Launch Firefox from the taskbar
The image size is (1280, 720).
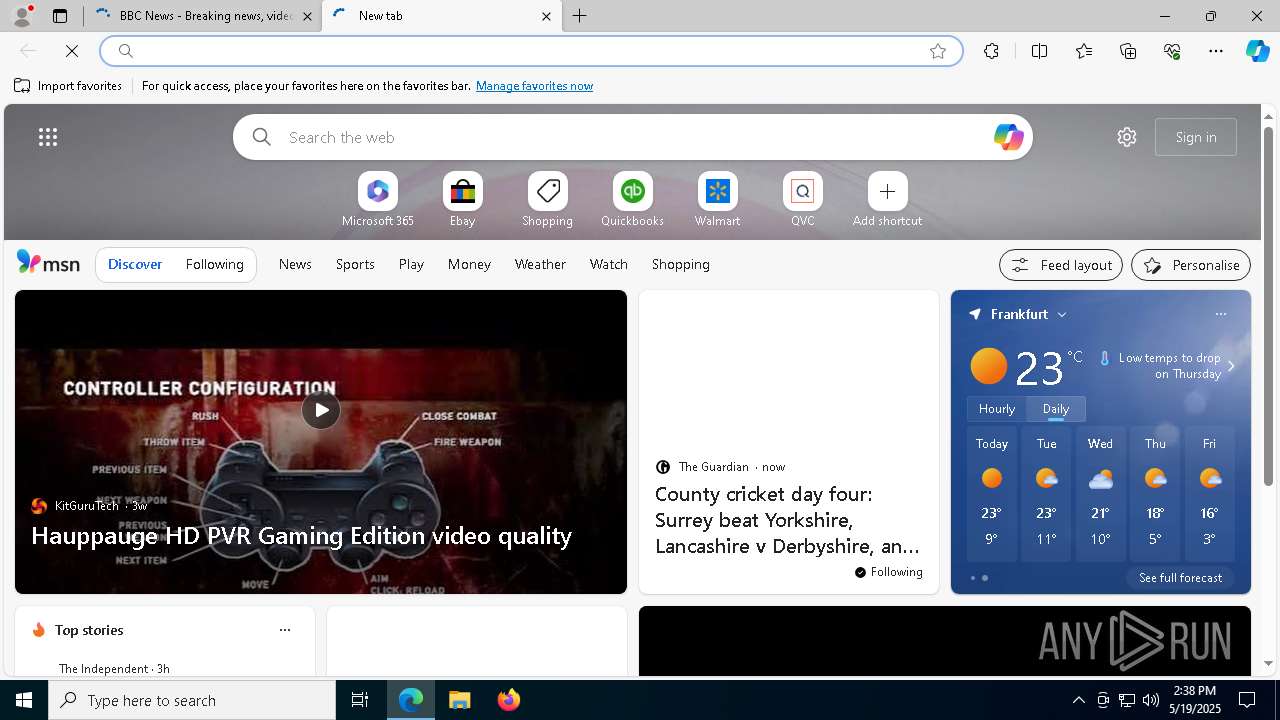[x=509, y=700]
